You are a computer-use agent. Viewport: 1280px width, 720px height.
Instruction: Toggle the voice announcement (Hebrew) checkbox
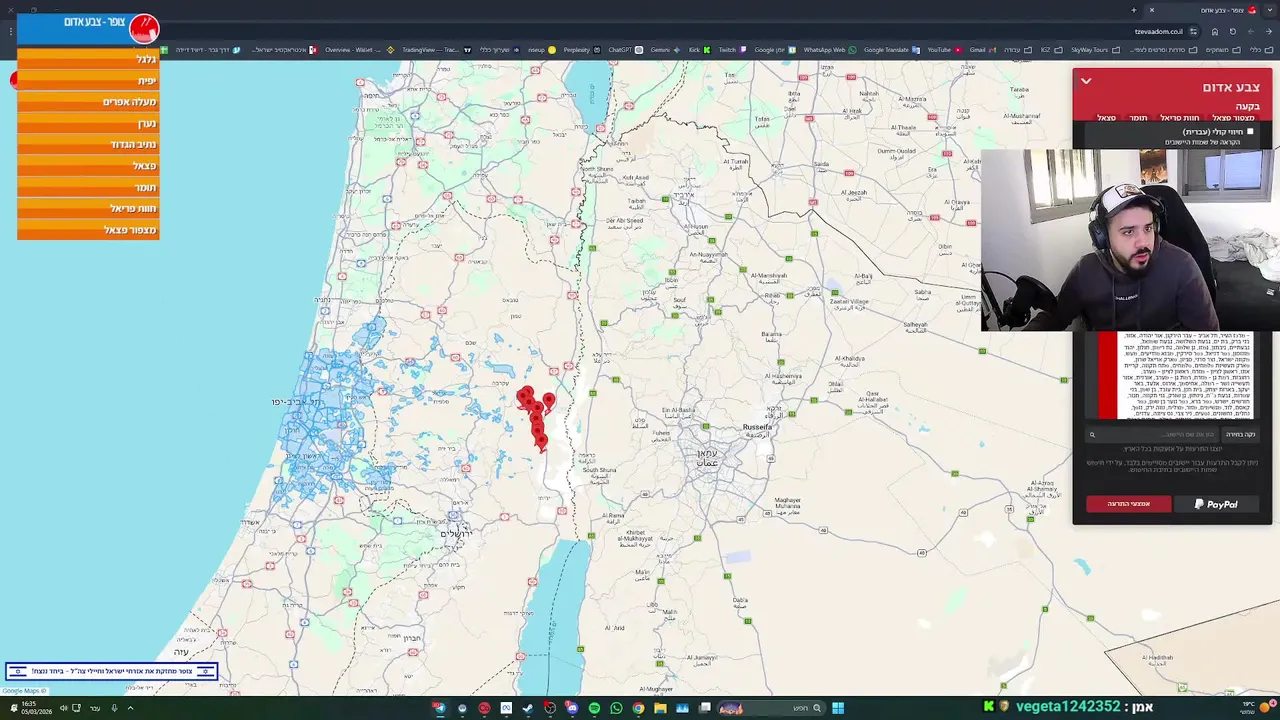[x=1250, y=131]
